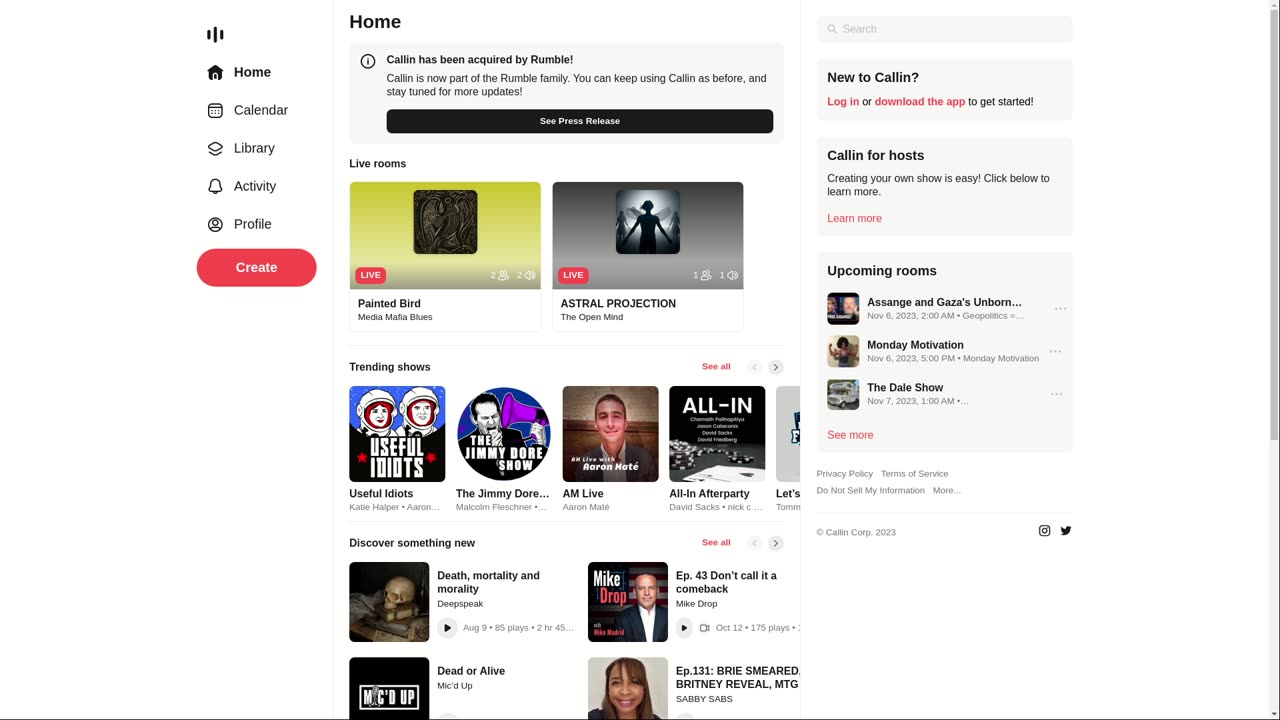The width and height of the screenshot is (1280, 720).
Task: Click video camera icon on Mike Drop episode
Action: [705, 628]
